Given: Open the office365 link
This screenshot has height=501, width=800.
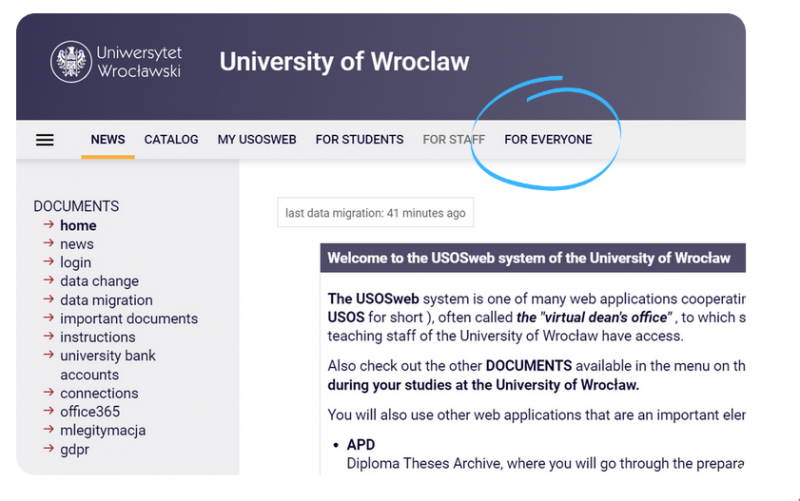Looking at the screenshot, I should [x=91, y=412].
